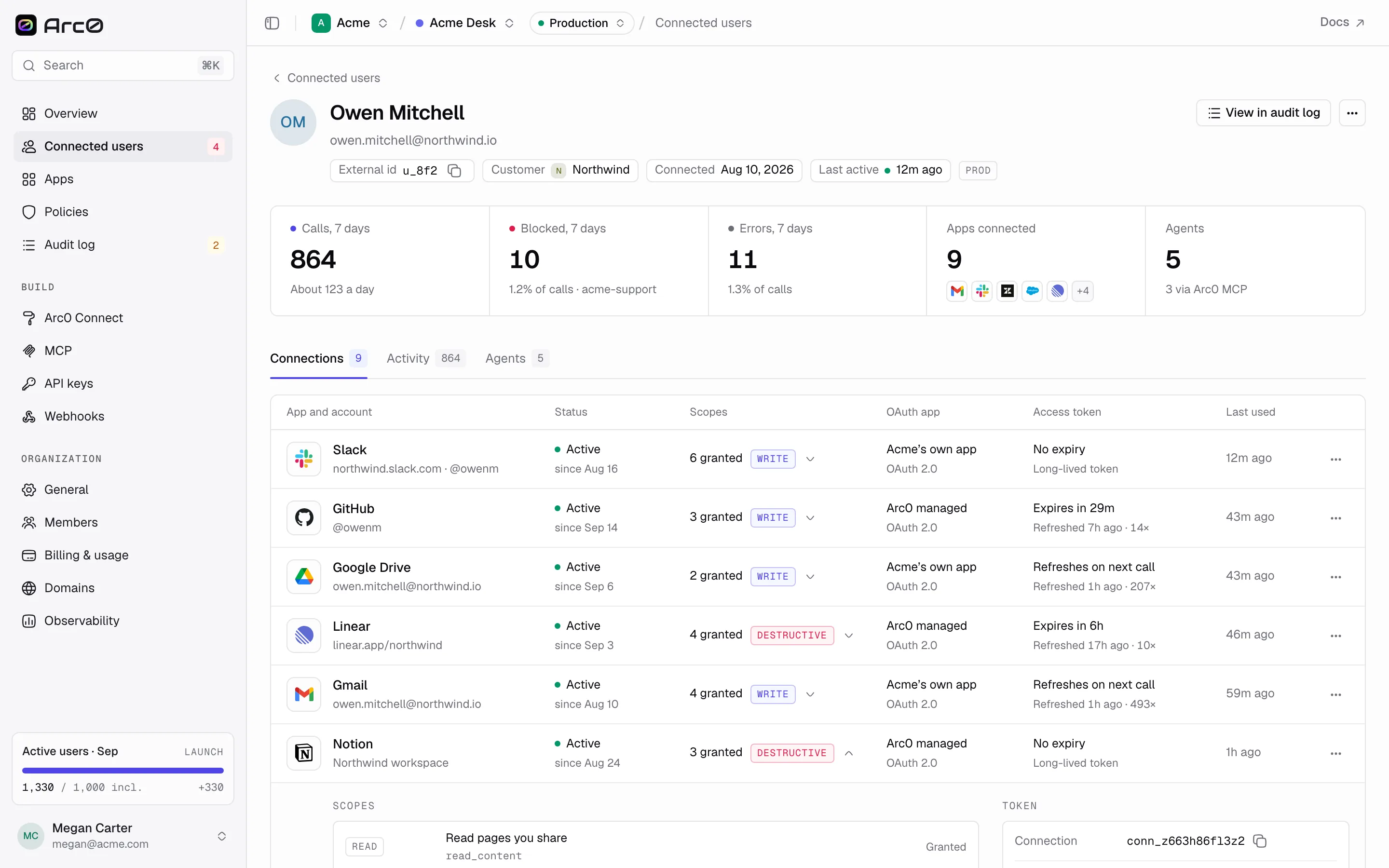
Task: Open Megan Carter account menu
Action: pyautogui.click(x=123, y=836)
